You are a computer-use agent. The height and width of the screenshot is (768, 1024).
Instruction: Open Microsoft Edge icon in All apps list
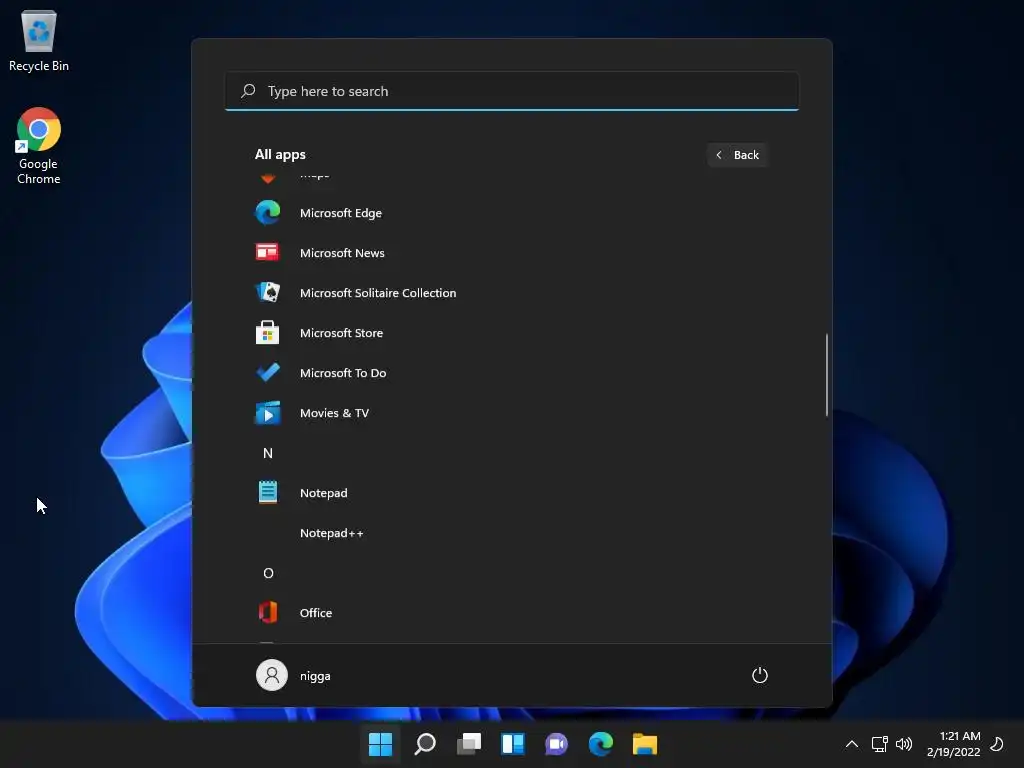point(268,213)
